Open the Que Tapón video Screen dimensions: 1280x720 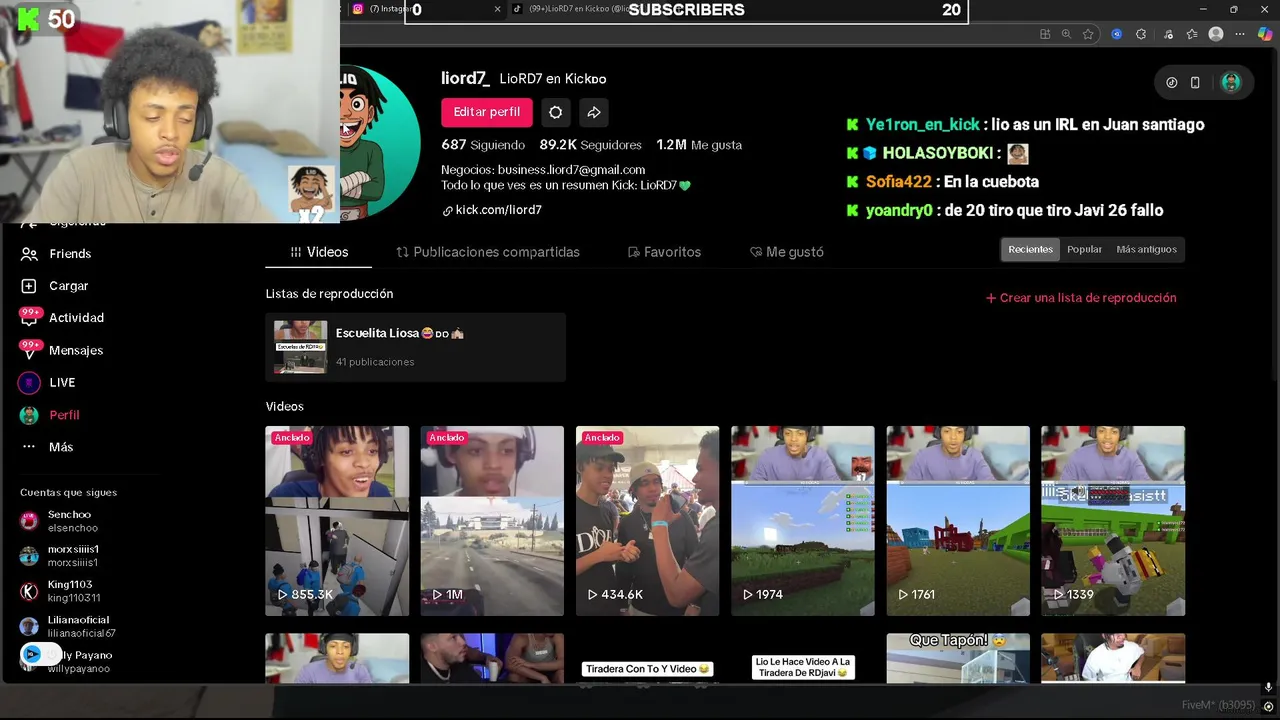pos(958,658)
